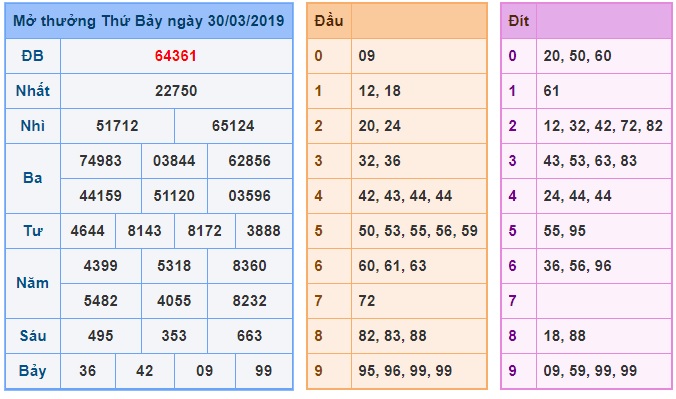Click the Nhì row label
The height and width of the screenshot is (399, 676).
33,126
